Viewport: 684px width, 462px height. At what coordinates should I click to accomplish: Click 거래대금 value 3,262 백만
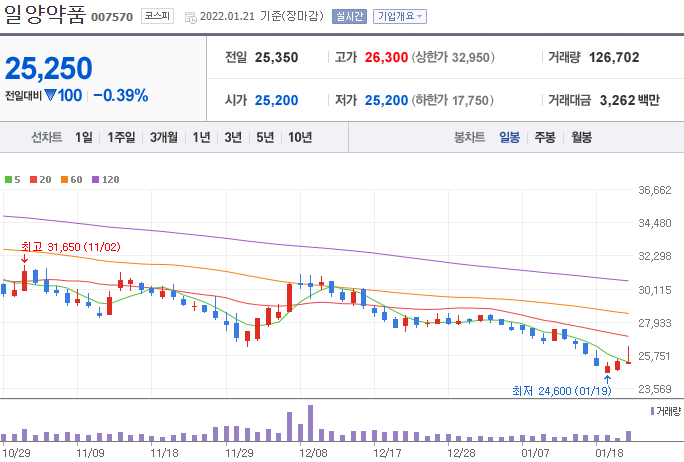629,100
